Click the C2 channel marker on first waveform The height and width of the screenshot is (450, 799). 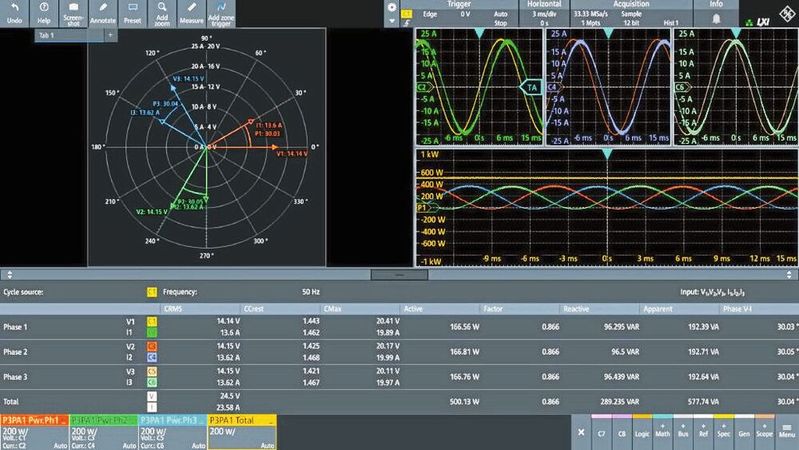coord(423,87)
